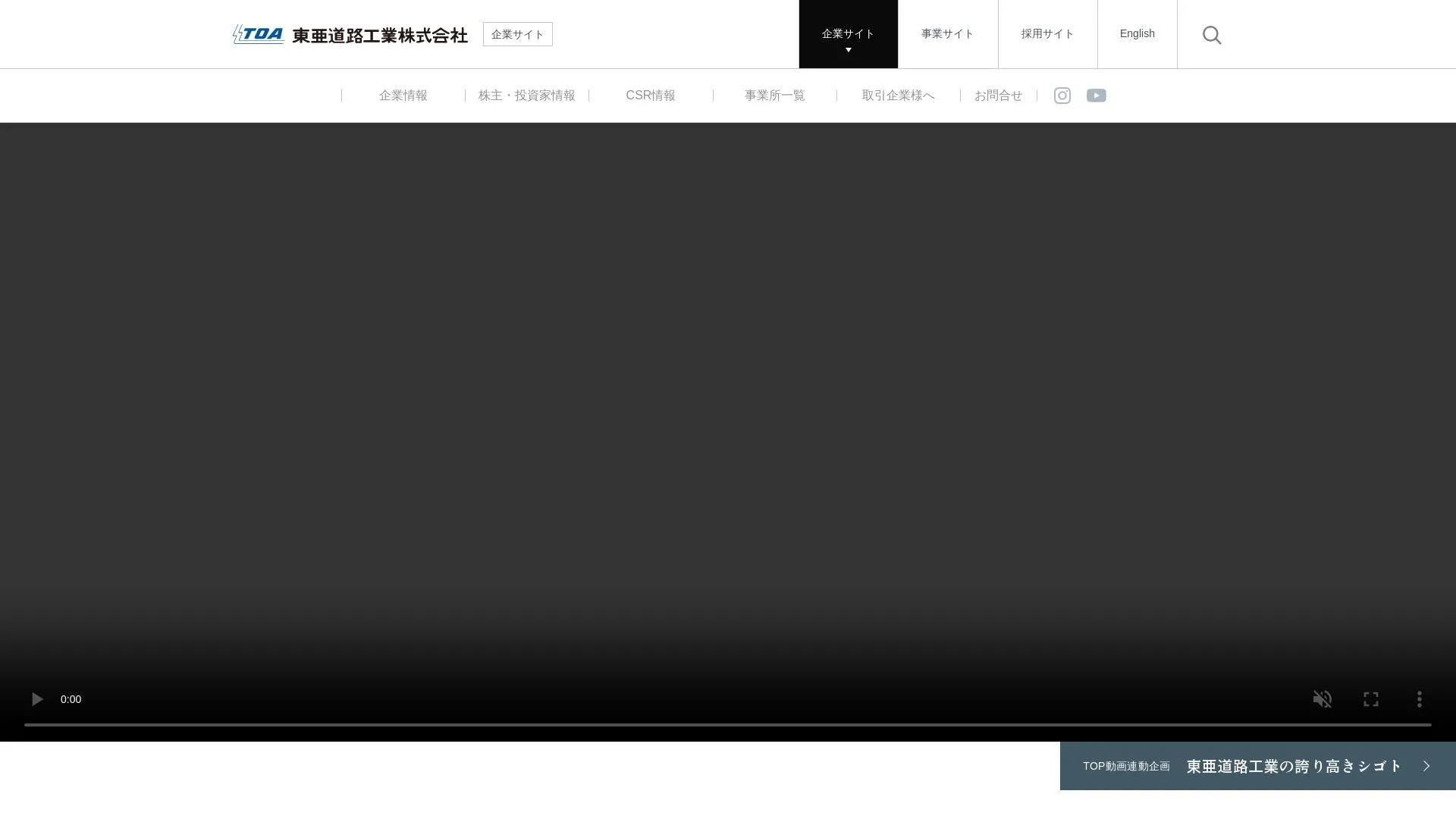
Task: Enter fullscreen video mode
Action: [x=1370, y=699]
